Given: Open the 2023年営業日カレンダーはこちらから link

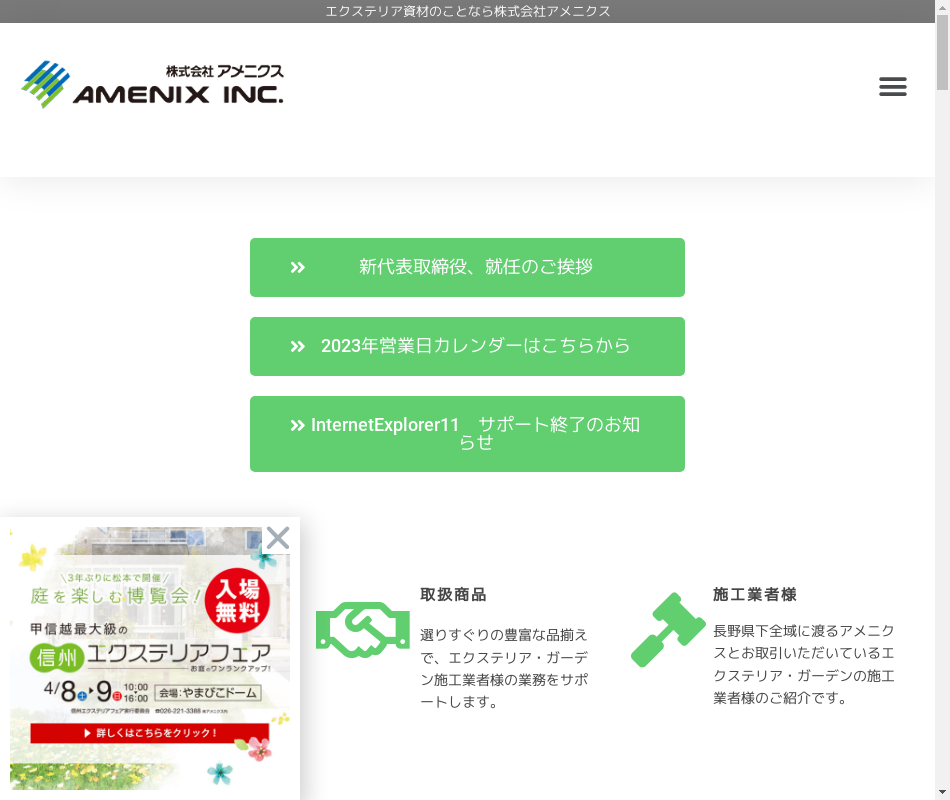Looking at the screenshot, I should click(475, 346).
